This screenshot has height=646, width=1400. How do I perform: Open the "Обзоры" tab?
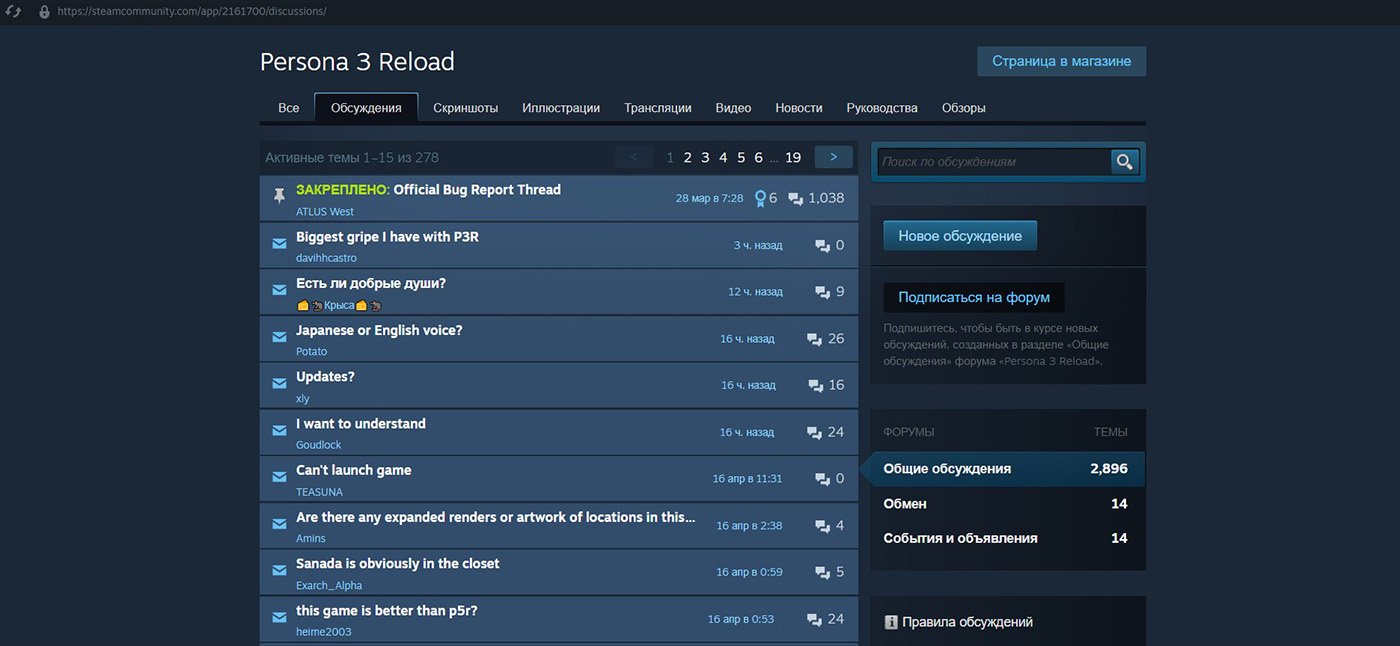point(962,107)
